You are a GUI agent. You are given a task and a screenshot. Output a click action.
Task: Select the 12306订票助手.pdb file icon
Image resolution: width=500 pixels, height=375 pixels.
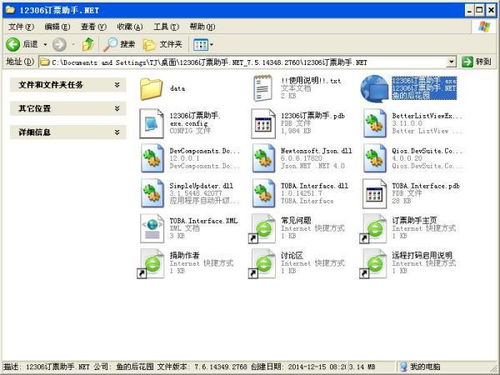tap(263, 123)
